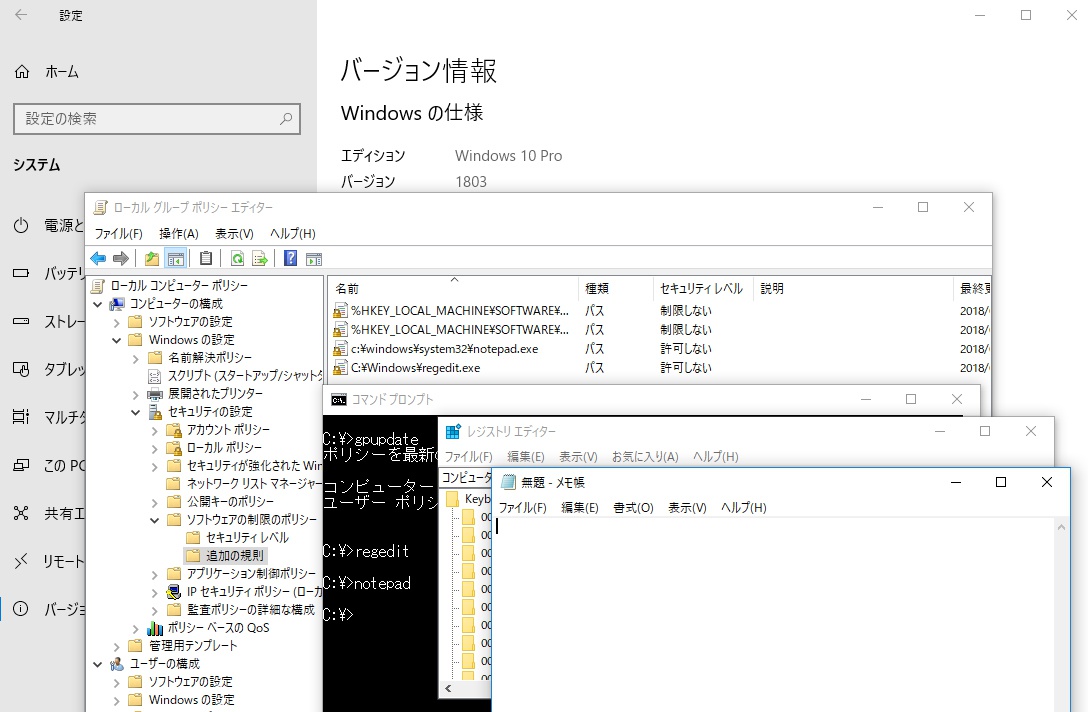Select ホーム in Settings sidebar
The height and width of the screenshot is (712, 1088).
62,71
